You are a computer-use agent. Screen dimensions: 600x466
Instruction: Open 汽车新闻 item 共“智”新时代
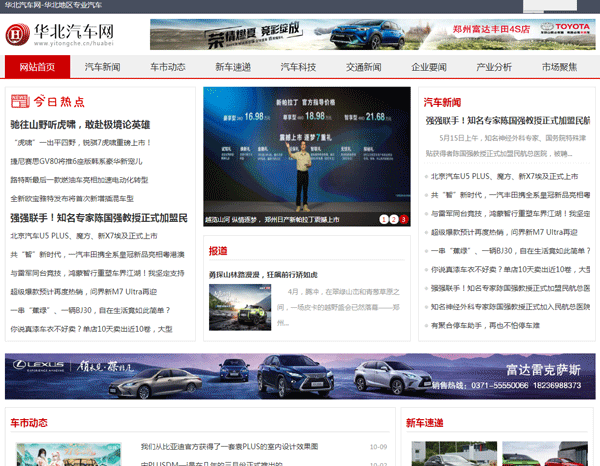(x=510, y=195)
